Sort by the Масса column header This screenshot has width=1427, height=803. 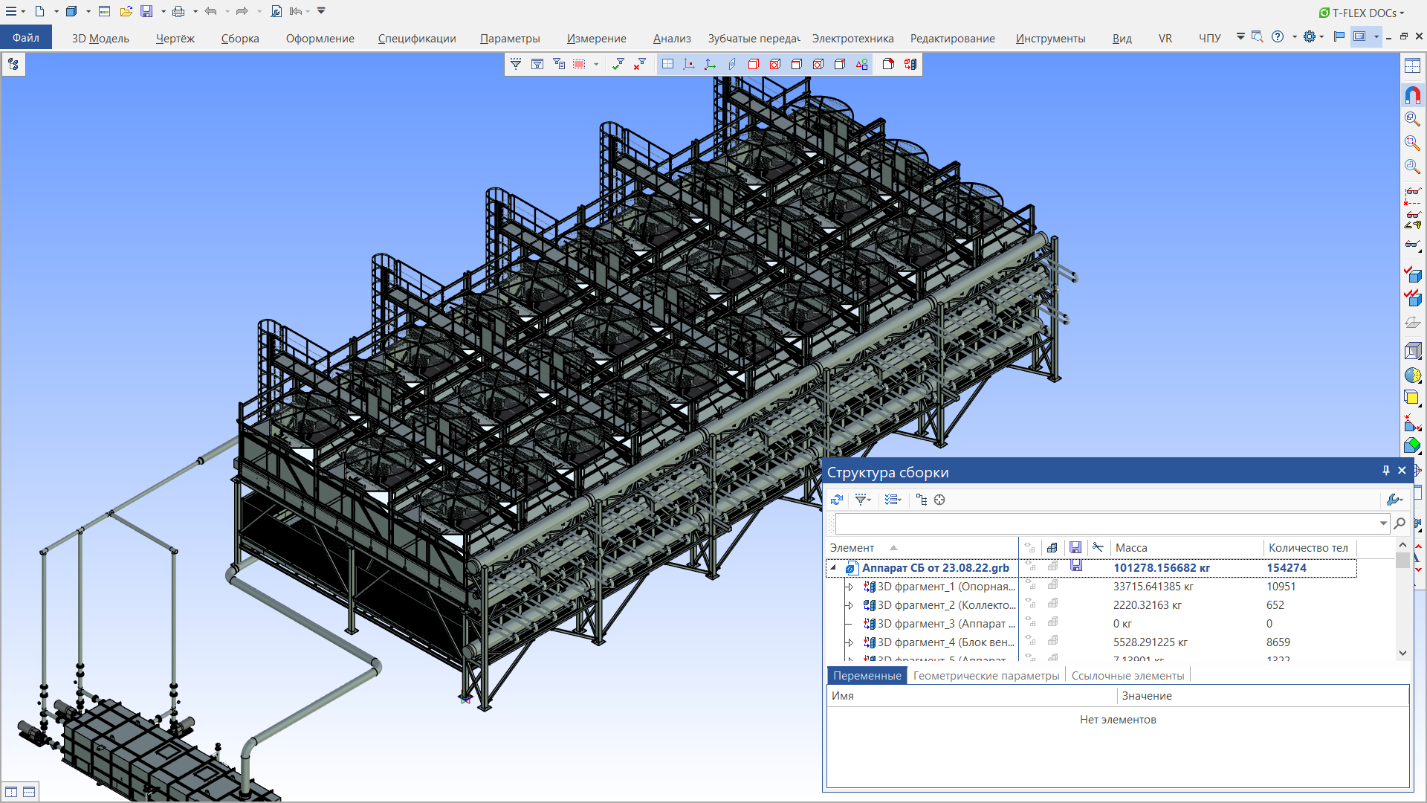pos(1131,548)
